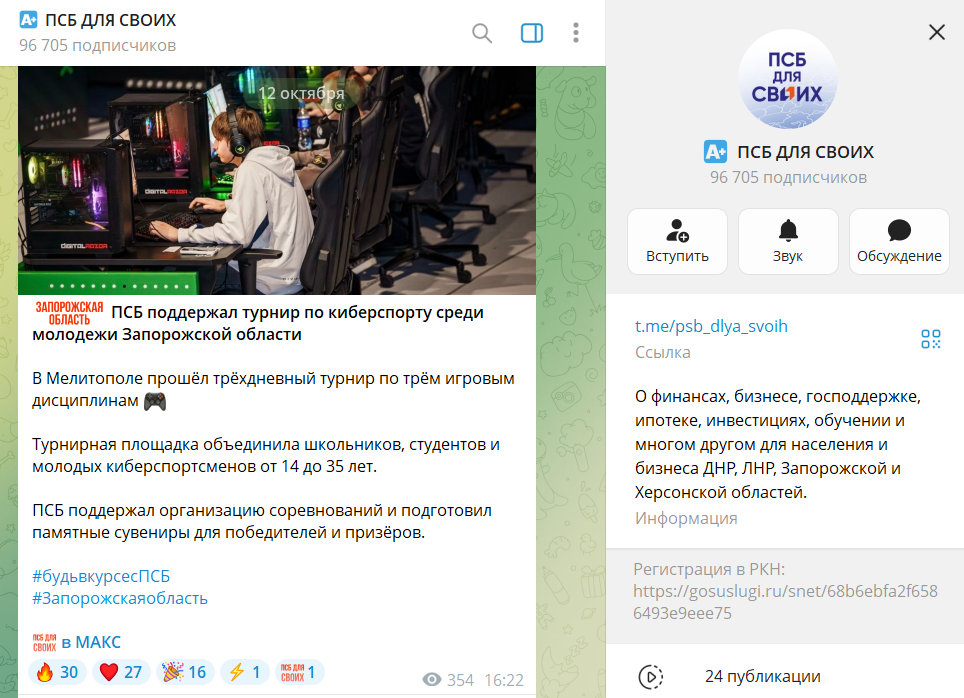The height and width of the screenshot is (698, 964).
Task: Click the 12 октября date badge
Action: tap(301, 93)
